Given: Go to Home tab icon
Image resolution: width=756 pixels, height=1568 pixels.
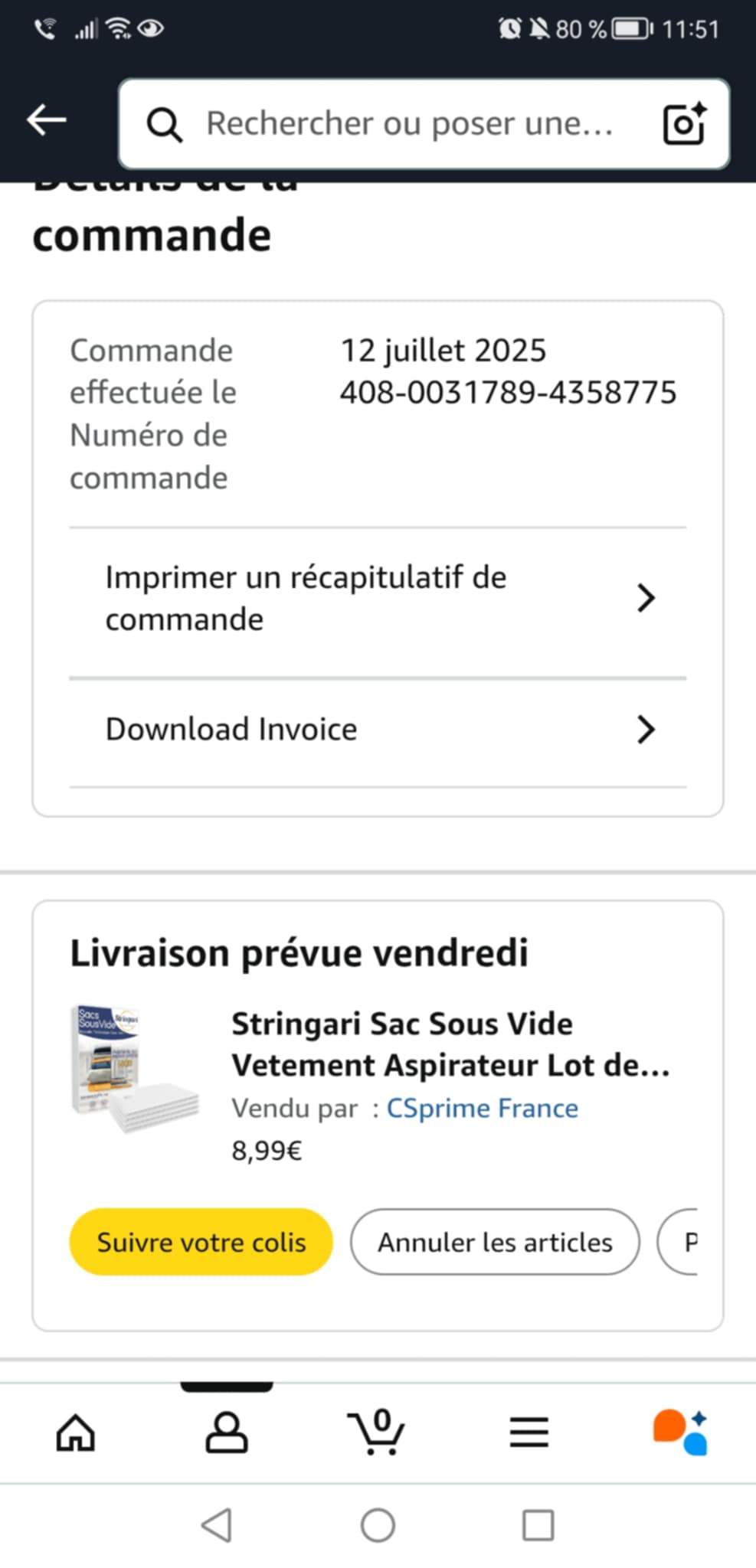Looking at the screenshot, I should [76, 1432].
